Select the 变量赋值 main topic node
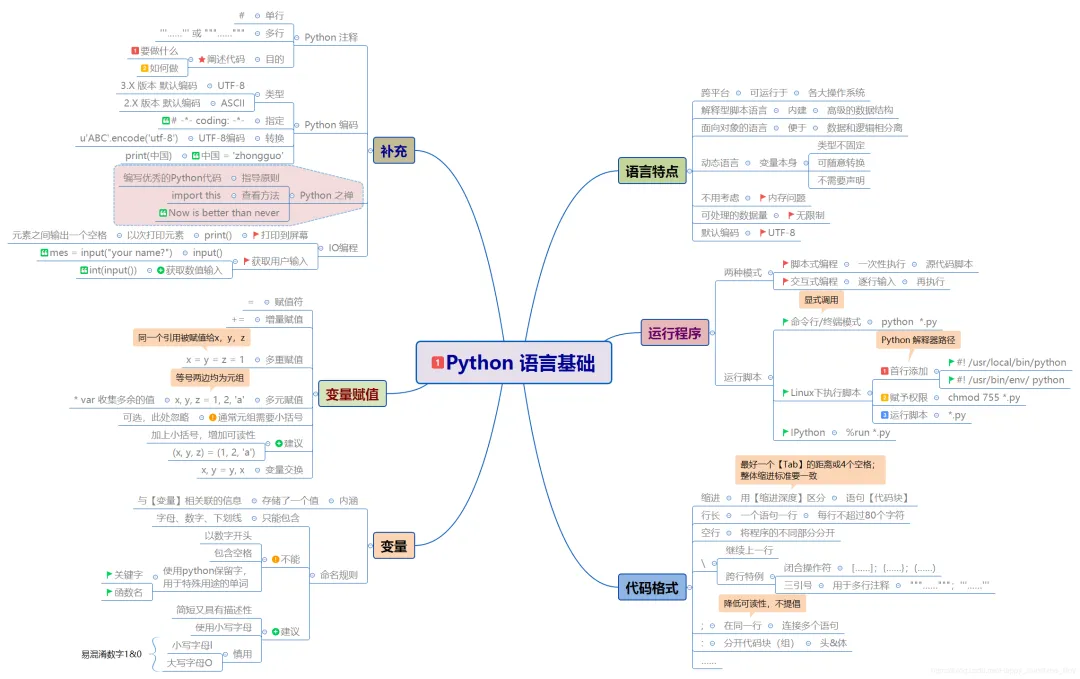The width and height of the screenshot is (1080, 679). (x=352, y=394)
